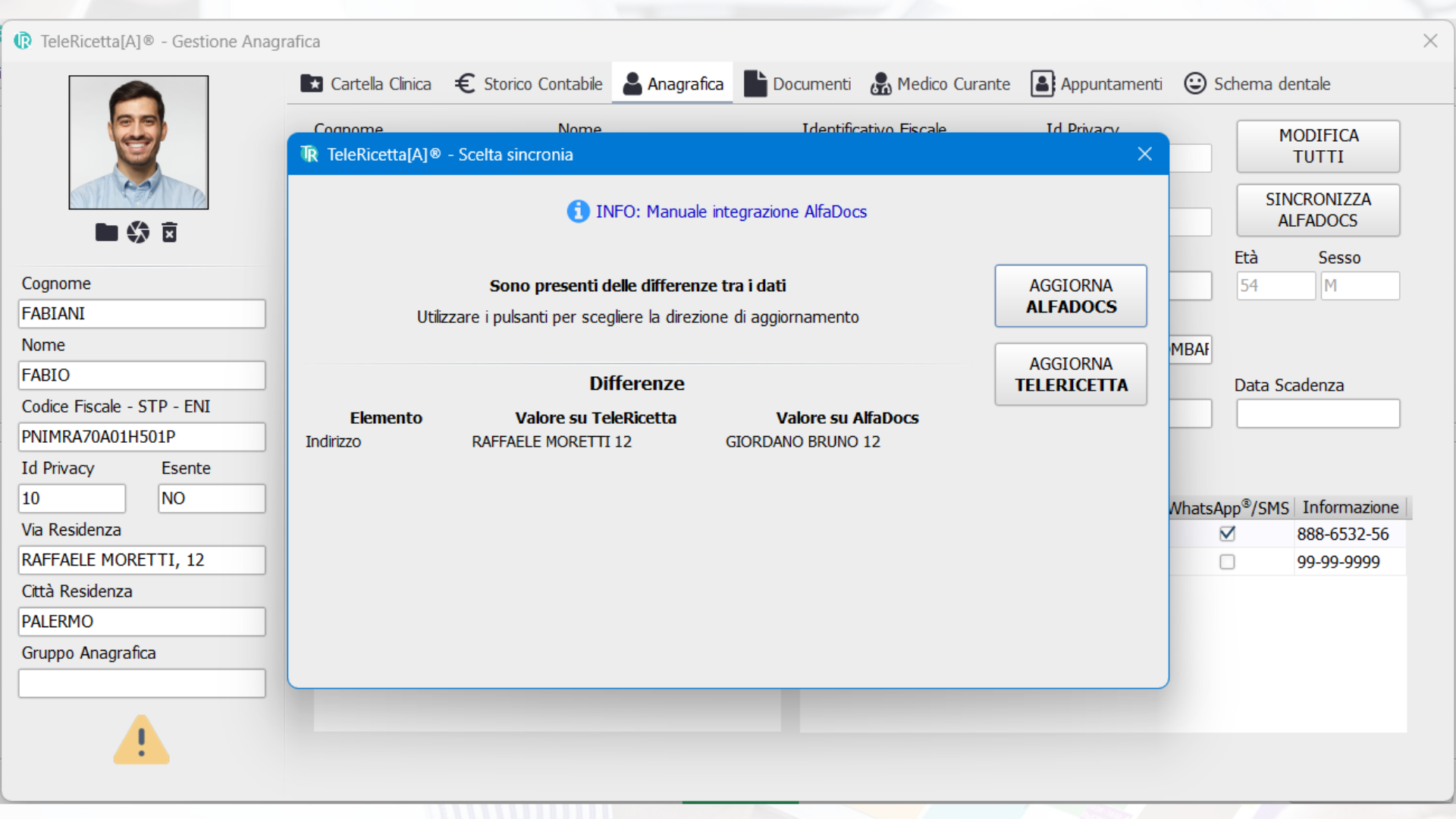
Task: Select Via Residenza input field
Action: [140, 560]
